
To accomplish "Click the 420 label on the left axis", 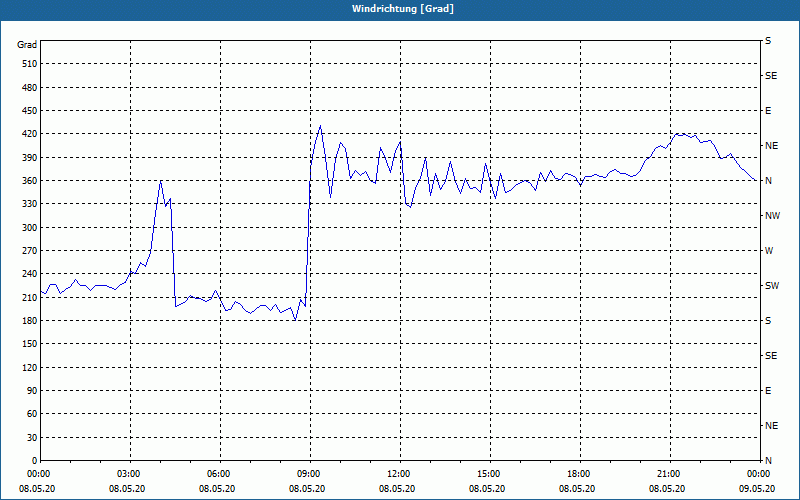I will pyautogui.click(x=30, y=134).
